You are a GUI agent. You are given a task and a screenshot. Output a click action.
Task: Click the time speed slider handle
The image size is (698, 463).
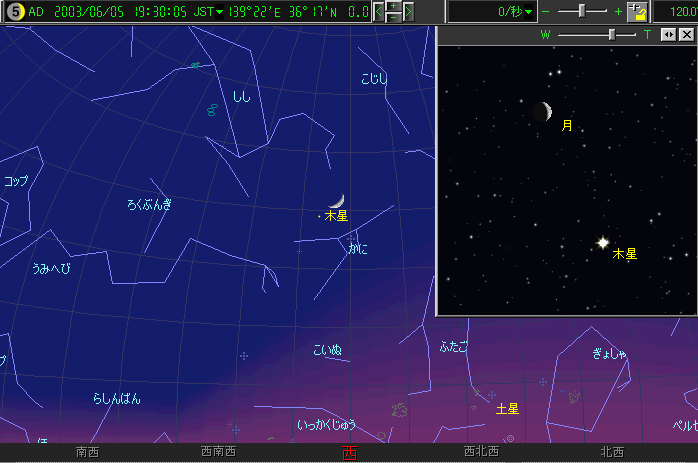[582, 11]
